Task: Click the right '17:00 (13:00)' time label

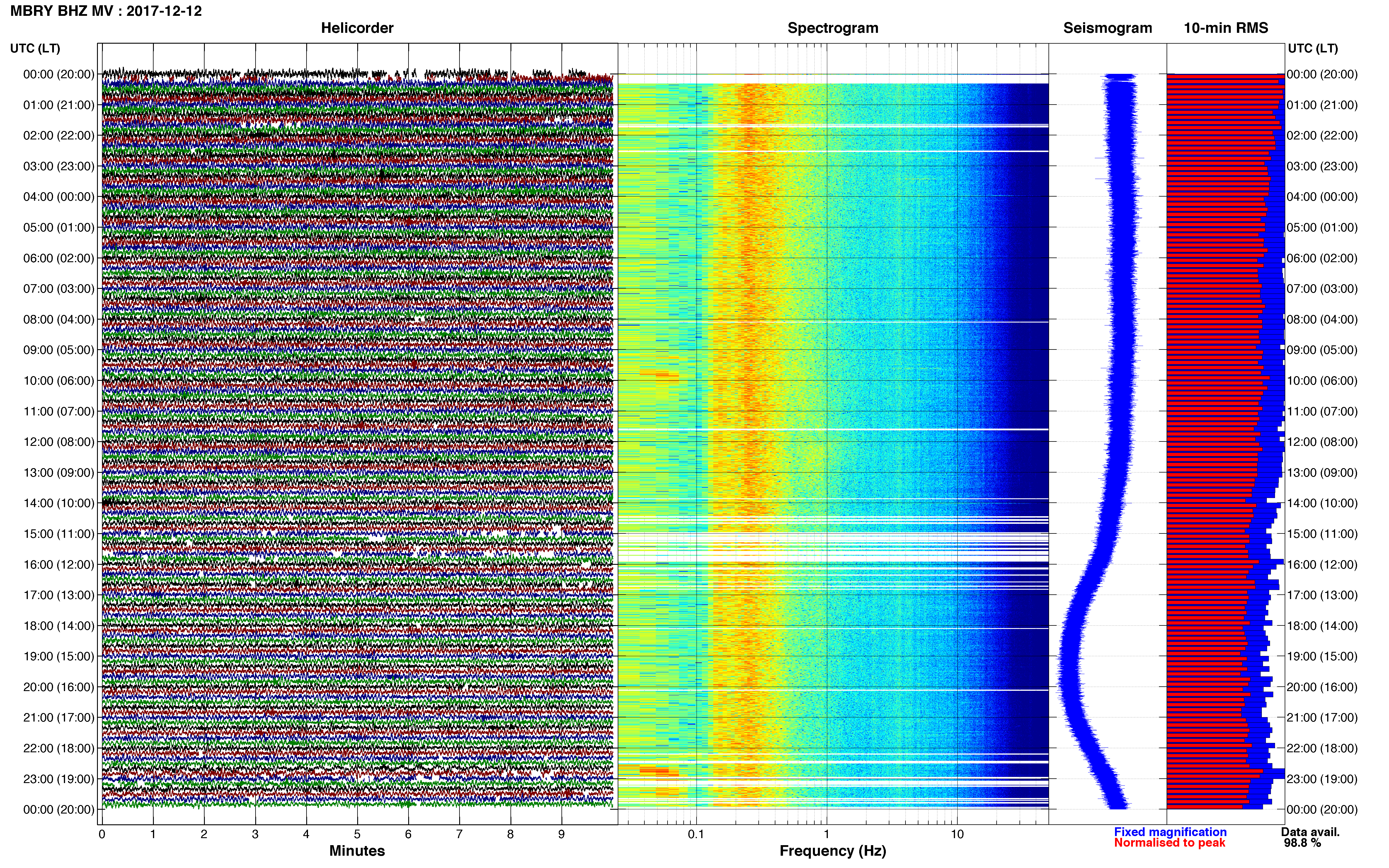Action: click(1322, 595)
